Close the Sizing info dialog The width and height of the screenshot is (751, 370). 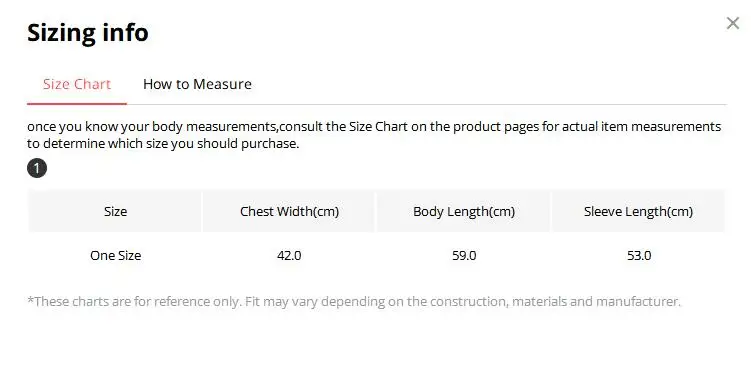733,23
